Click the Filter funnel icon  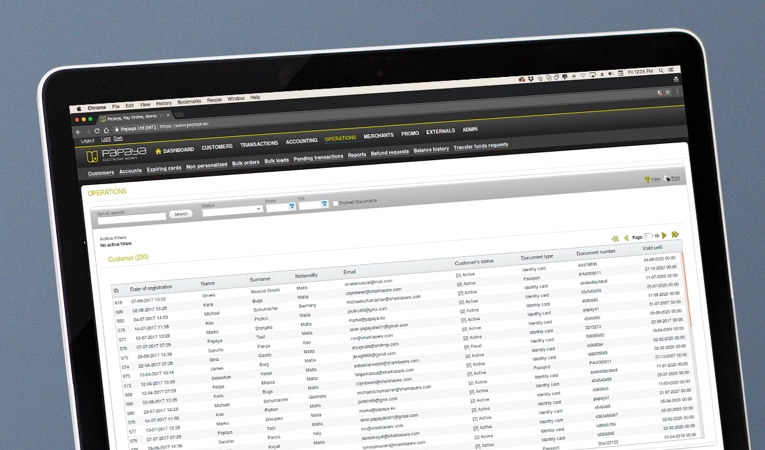pyautogui.click(x=646, y=180)
